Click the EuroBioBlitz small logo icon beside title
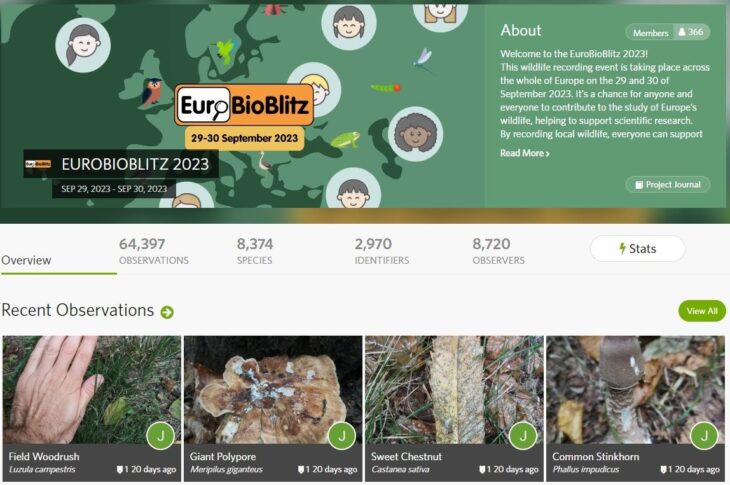Screen dimensions: 730x485 pyautogui.click(x=38, y=164)
